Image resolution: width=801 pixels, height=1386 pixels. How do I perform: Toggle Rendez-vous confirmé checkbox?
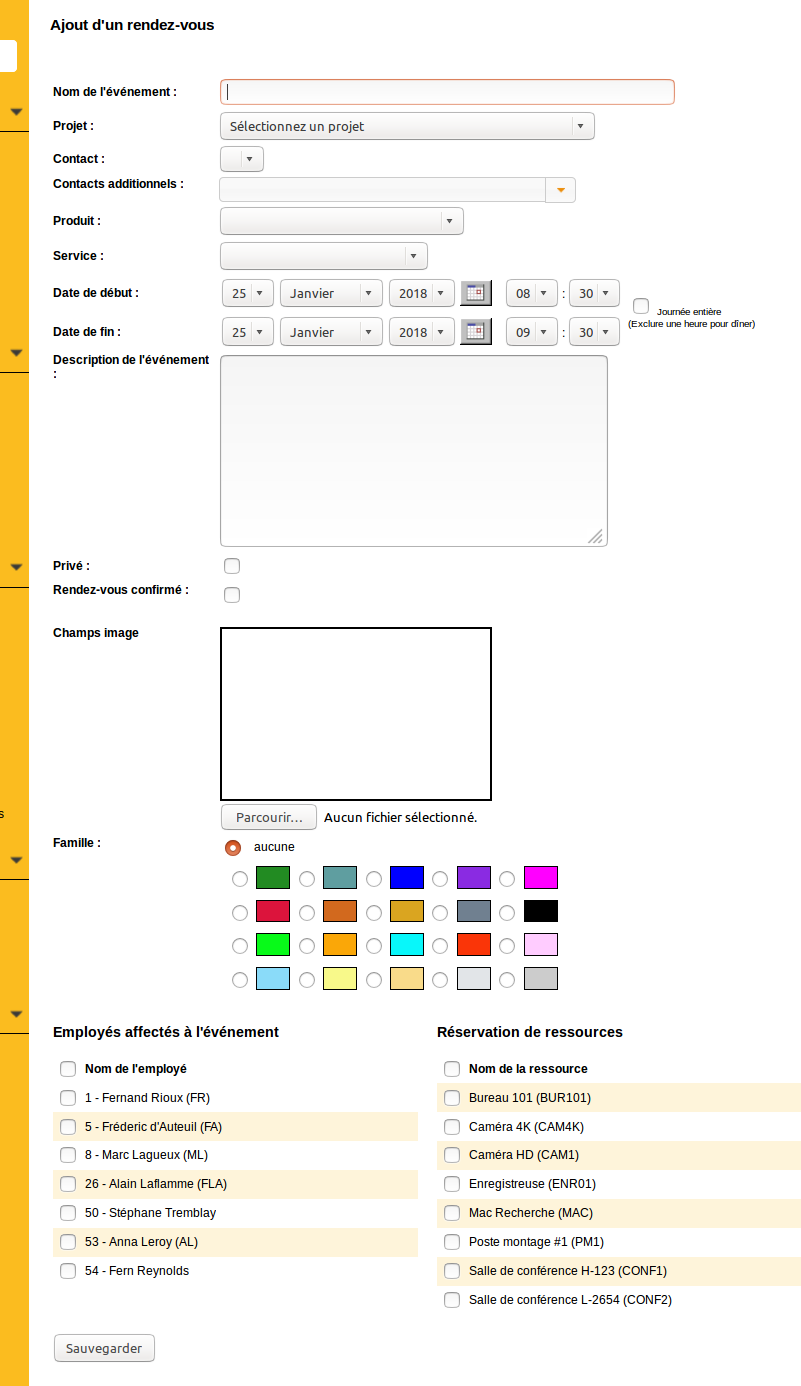[x=232, y=595]
